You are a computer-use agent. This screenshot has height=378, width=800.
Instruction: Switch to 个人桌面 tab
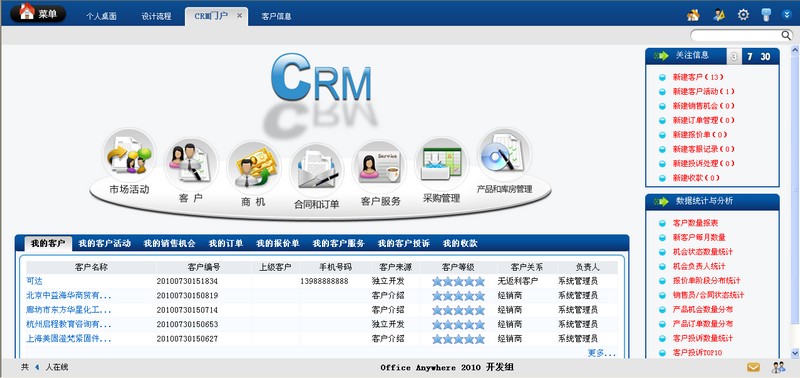pyautogui.click(x=101, y=16)
